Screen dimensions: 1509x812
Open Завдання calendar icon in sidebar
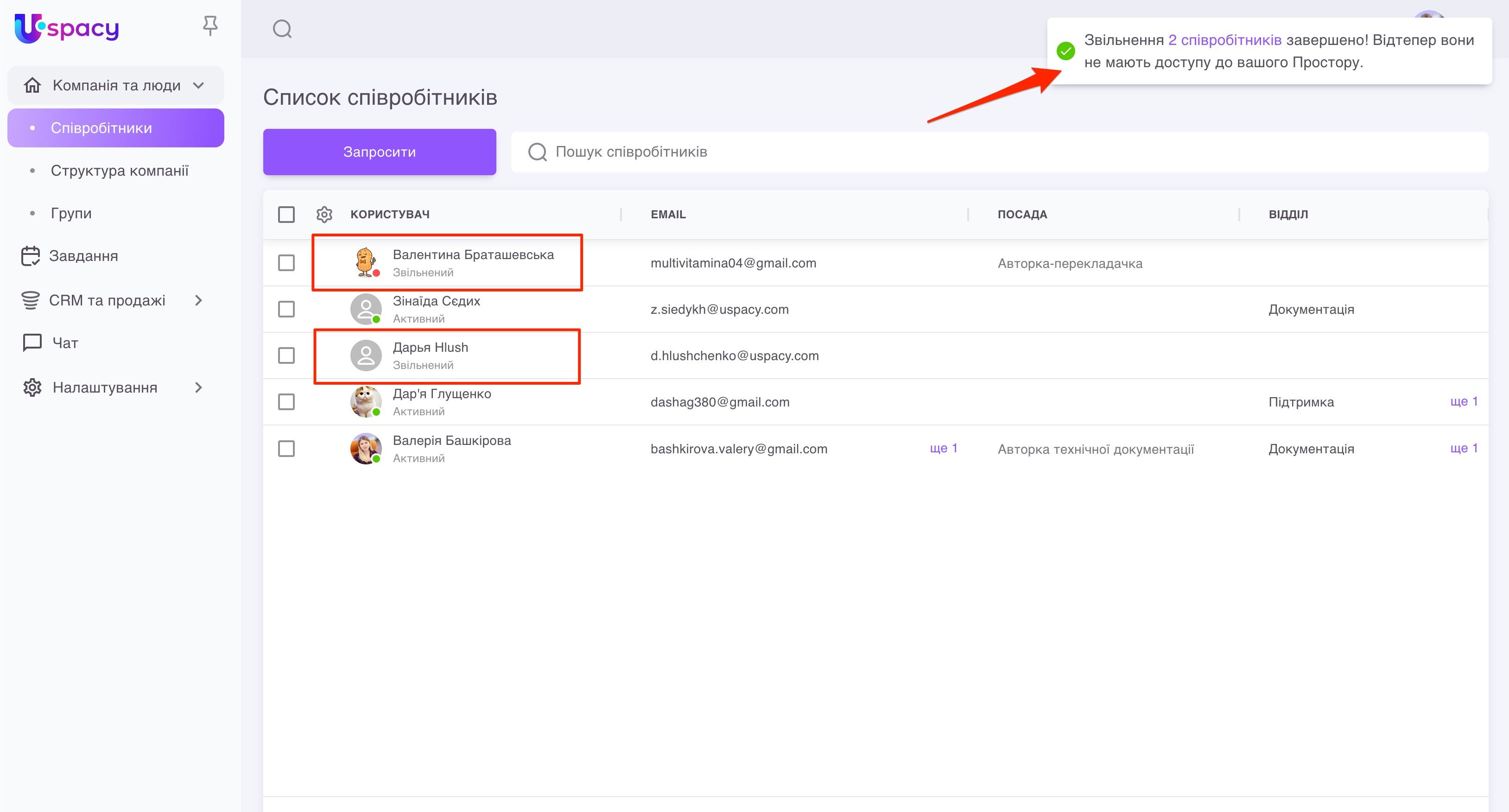pyautogui.click(x=31, y=256)
